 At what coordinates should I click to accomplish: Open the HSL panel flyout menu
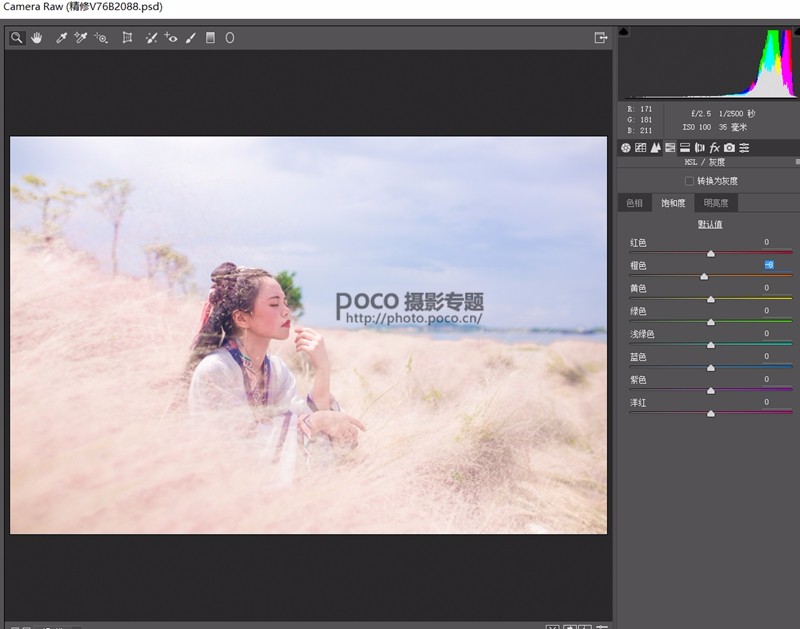[796, 161]
